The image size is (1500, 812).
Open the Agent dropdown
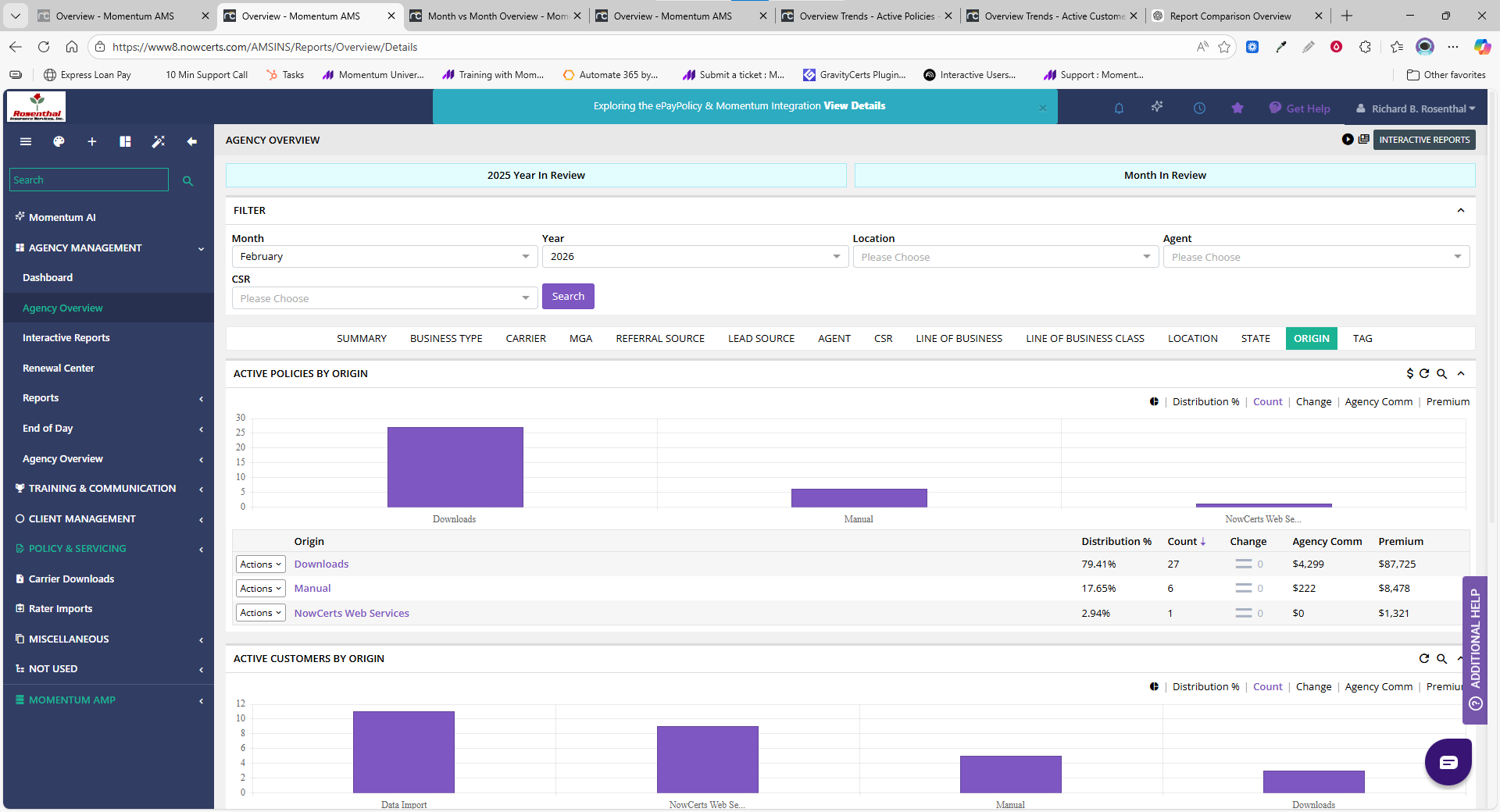point(1316,257)
